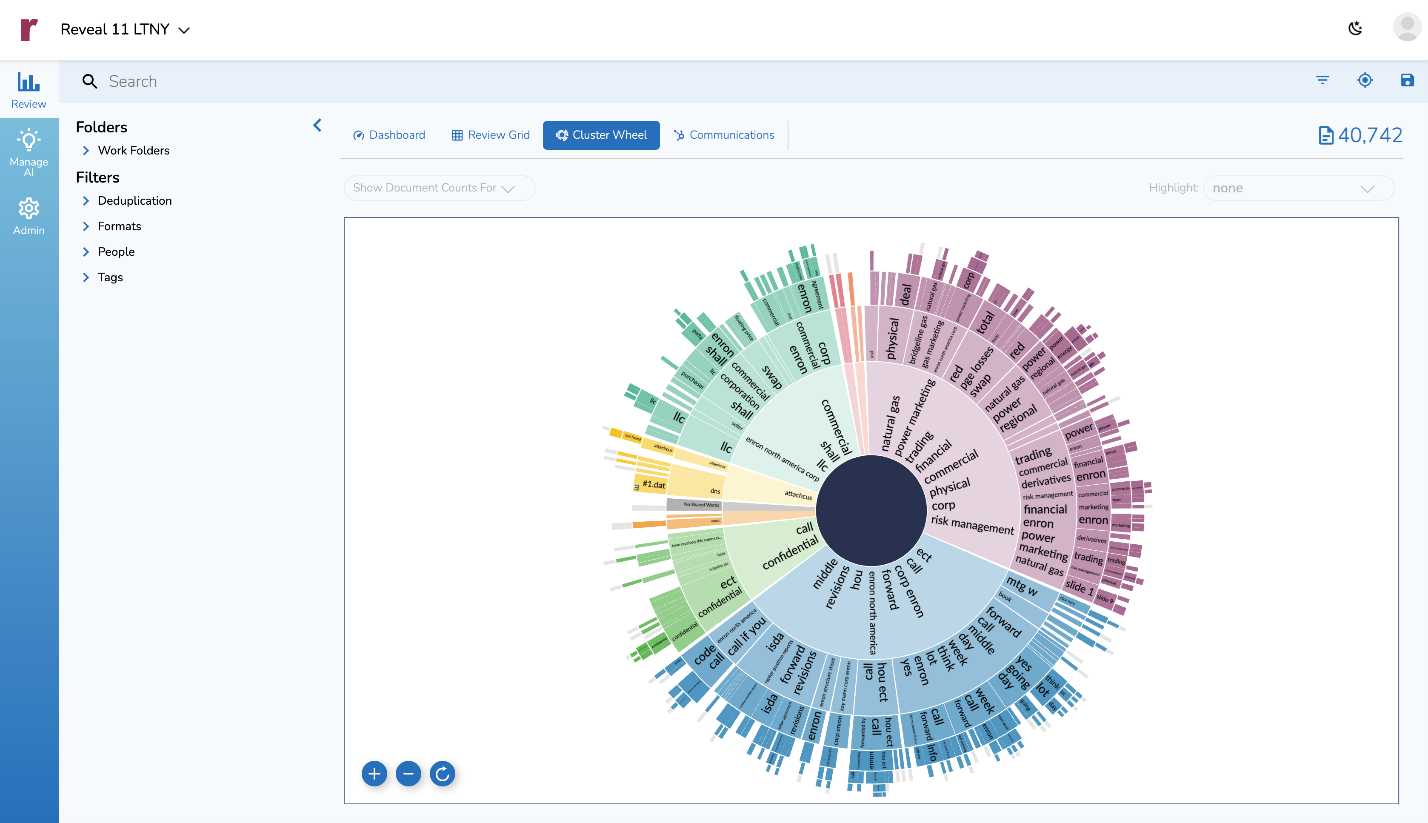Open the Review section in sidebar
1428x823 pixels.
coord(29,90)
